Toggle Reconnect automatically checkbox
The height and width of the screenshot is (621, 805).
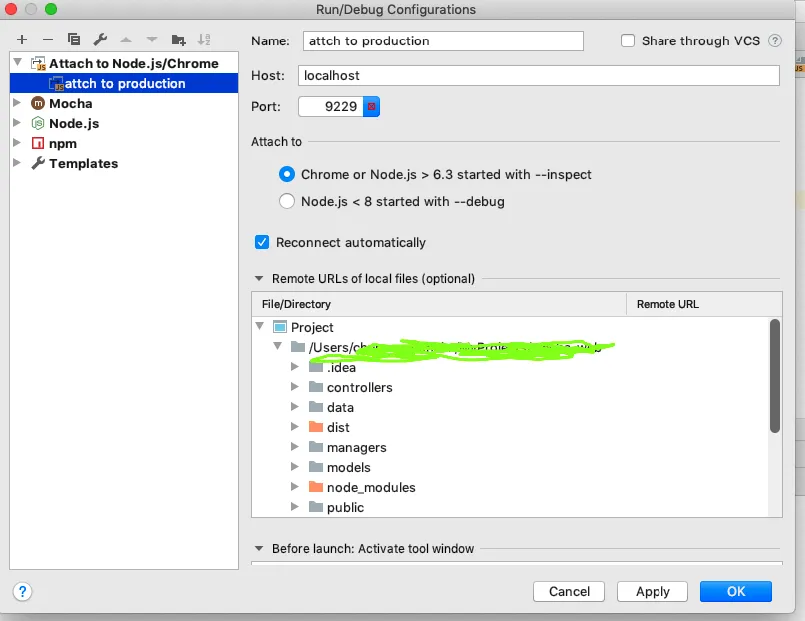262,242
